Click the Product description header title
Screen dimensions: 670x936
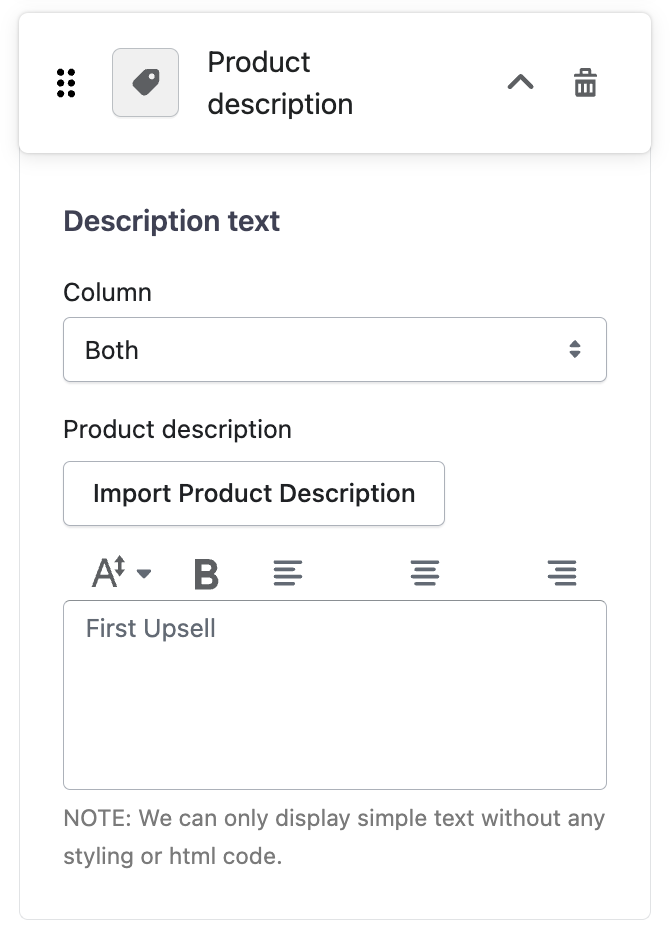coord(280,83)
